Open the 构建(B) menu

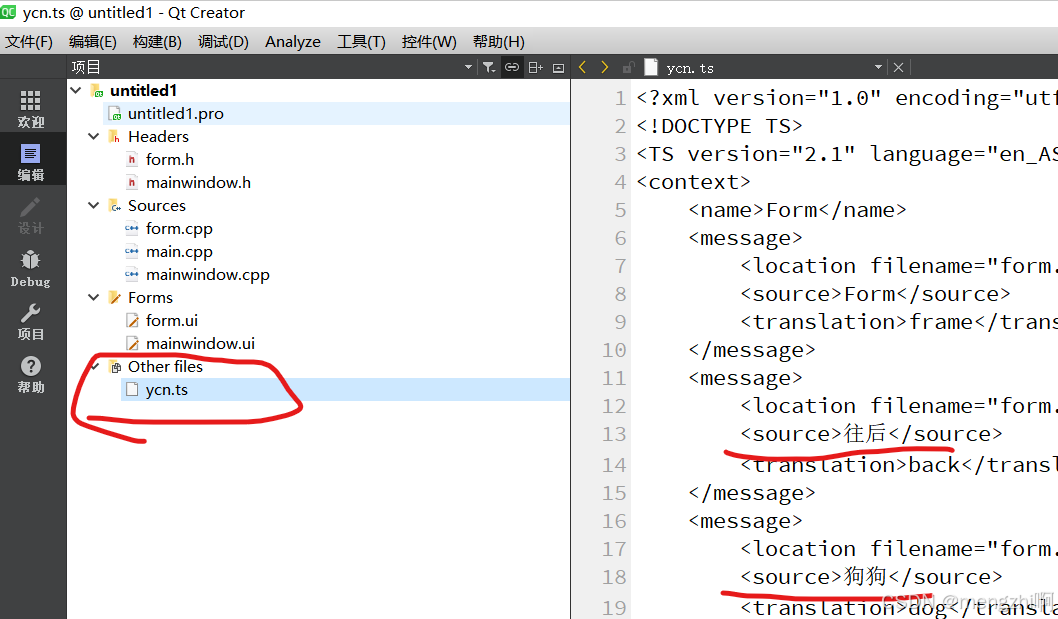tap(157, 42)
